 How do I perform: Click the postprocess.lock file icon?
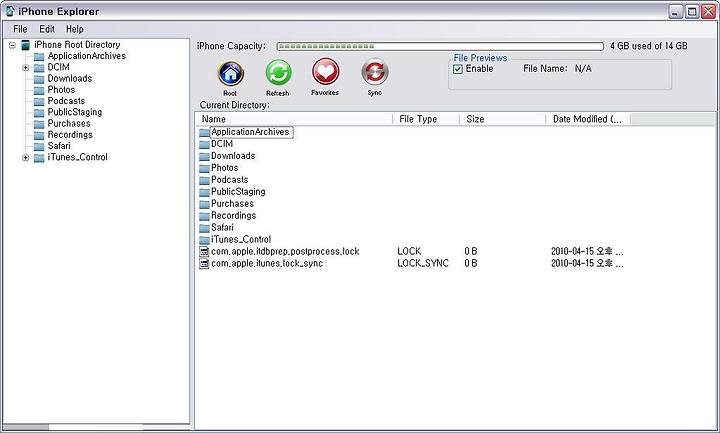[x=204, y=252]
